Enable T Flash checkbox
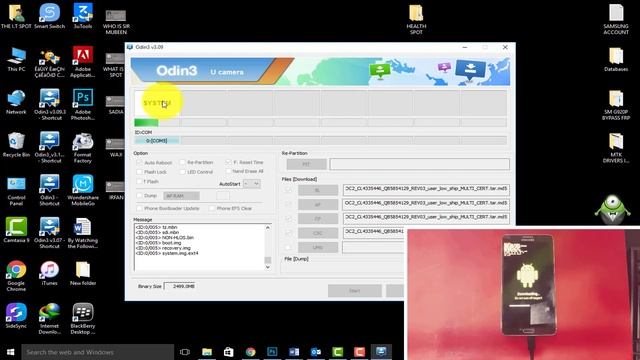The width and height of the screenshot is (640, 360). coord(139,181)
